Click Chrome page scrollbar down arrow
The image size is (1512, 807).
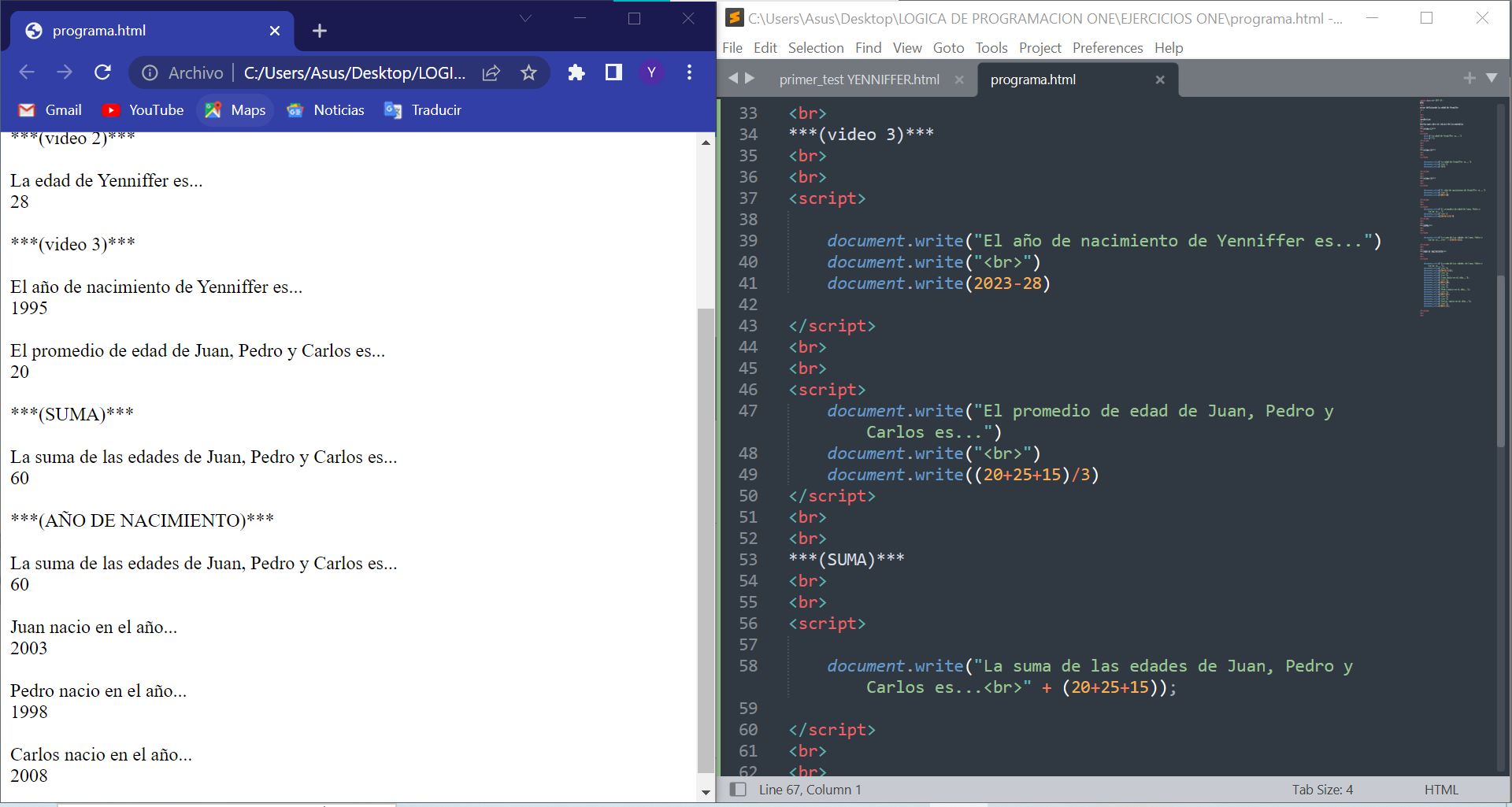click(x=706, y=793)
